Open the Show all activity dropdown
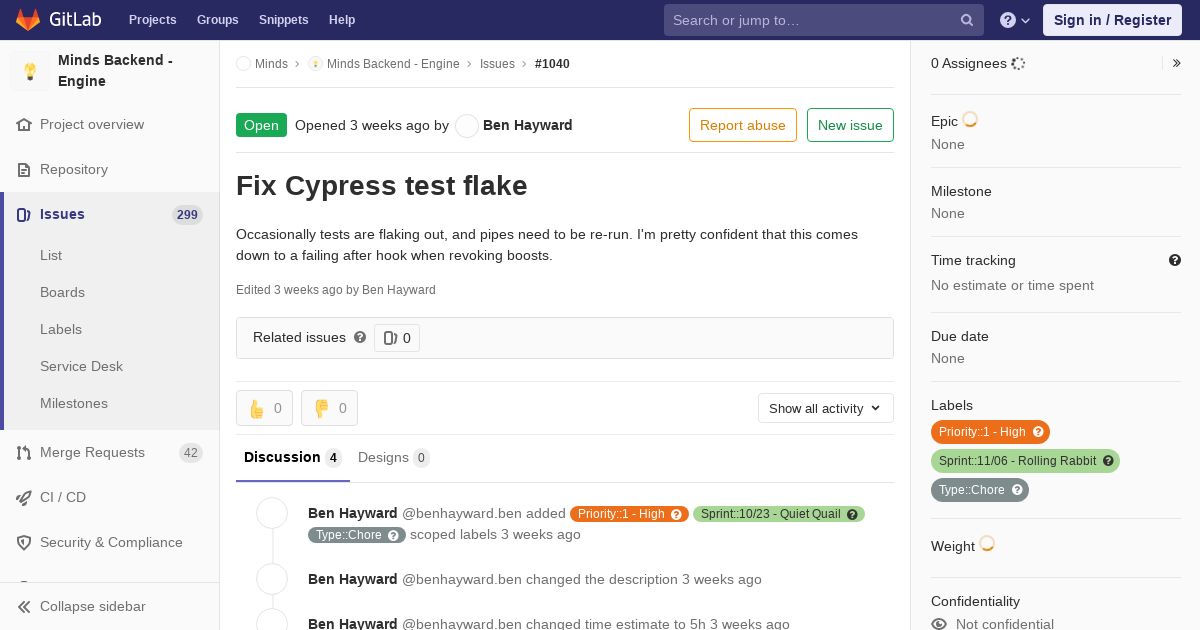The width and height of the screenshot is (1200, 630). [x=825, y=408]
